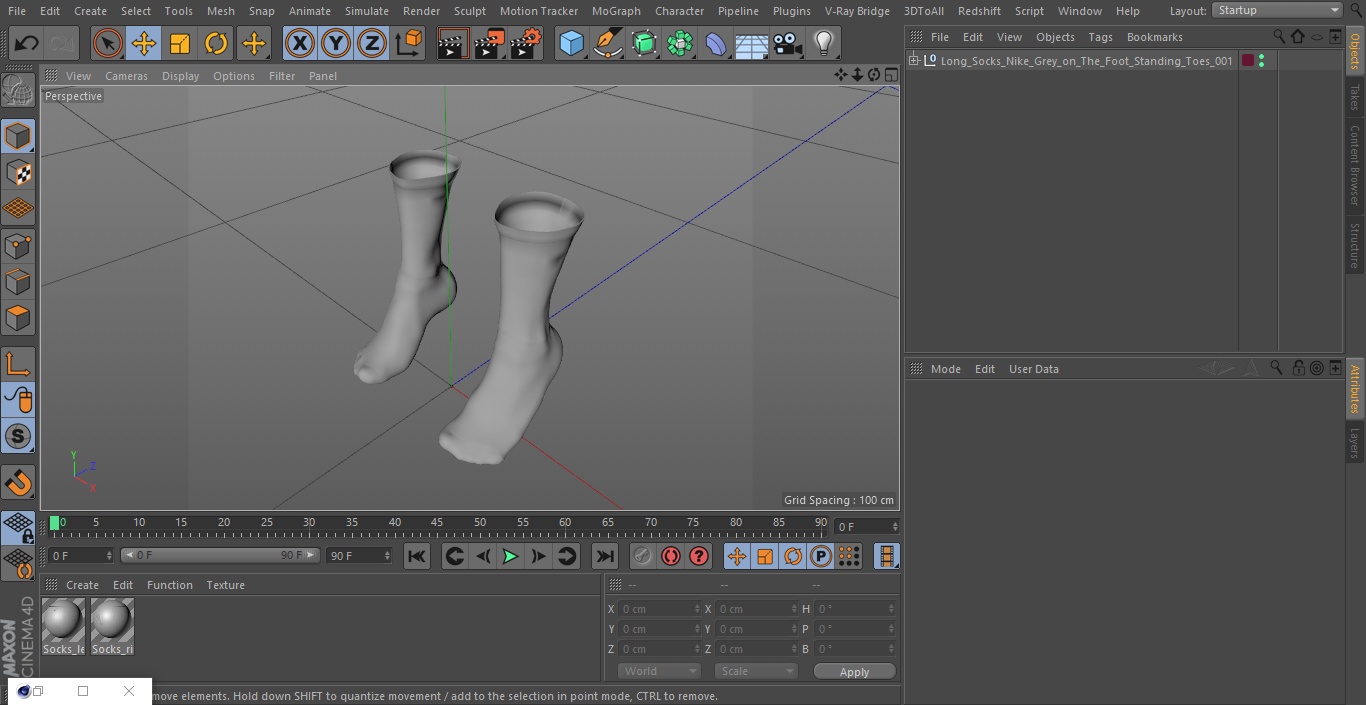The image size is (1366, 705).
Task: Click Render View clapperboard icon
Action: 453,43
